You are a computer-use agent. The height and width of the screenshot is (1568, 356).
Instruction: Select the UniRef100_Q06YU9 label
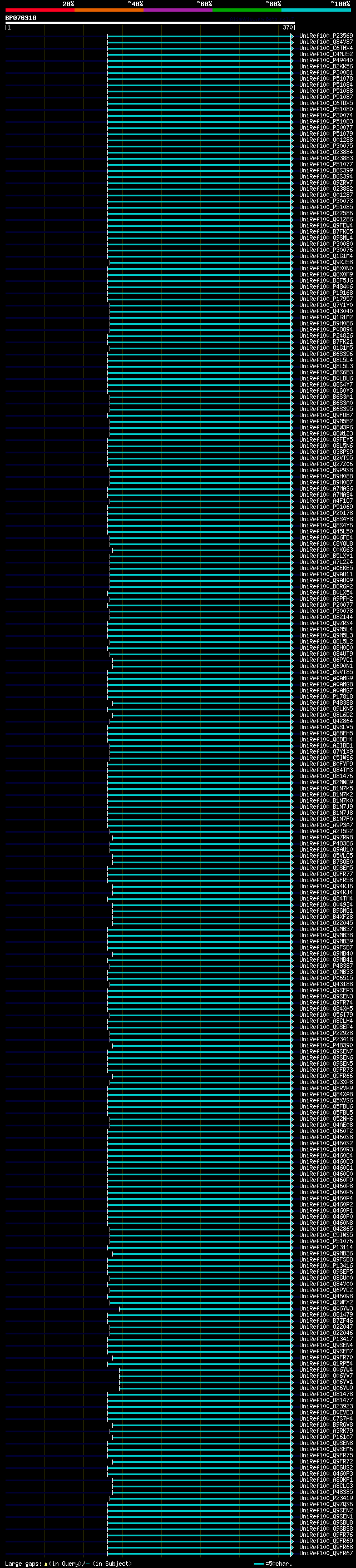[326, 1388]
